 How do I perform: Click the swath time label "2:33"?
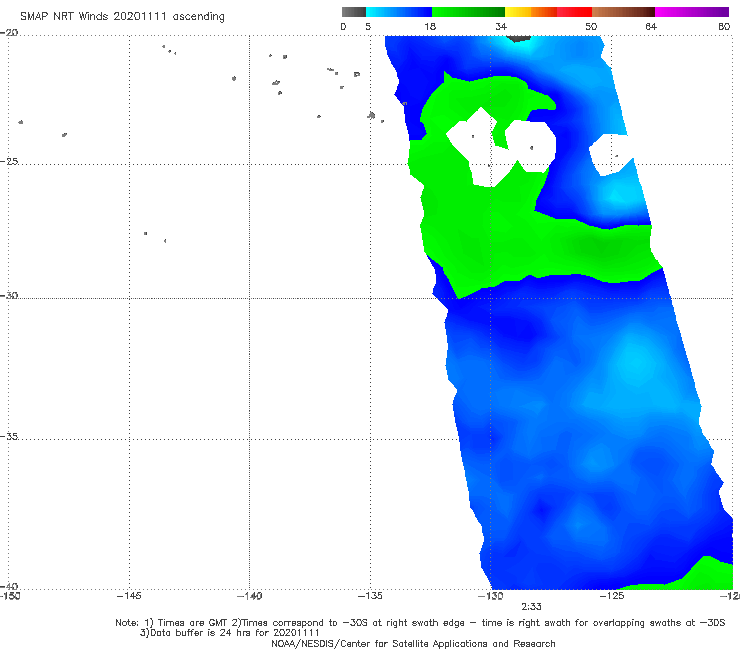point(531,607)
